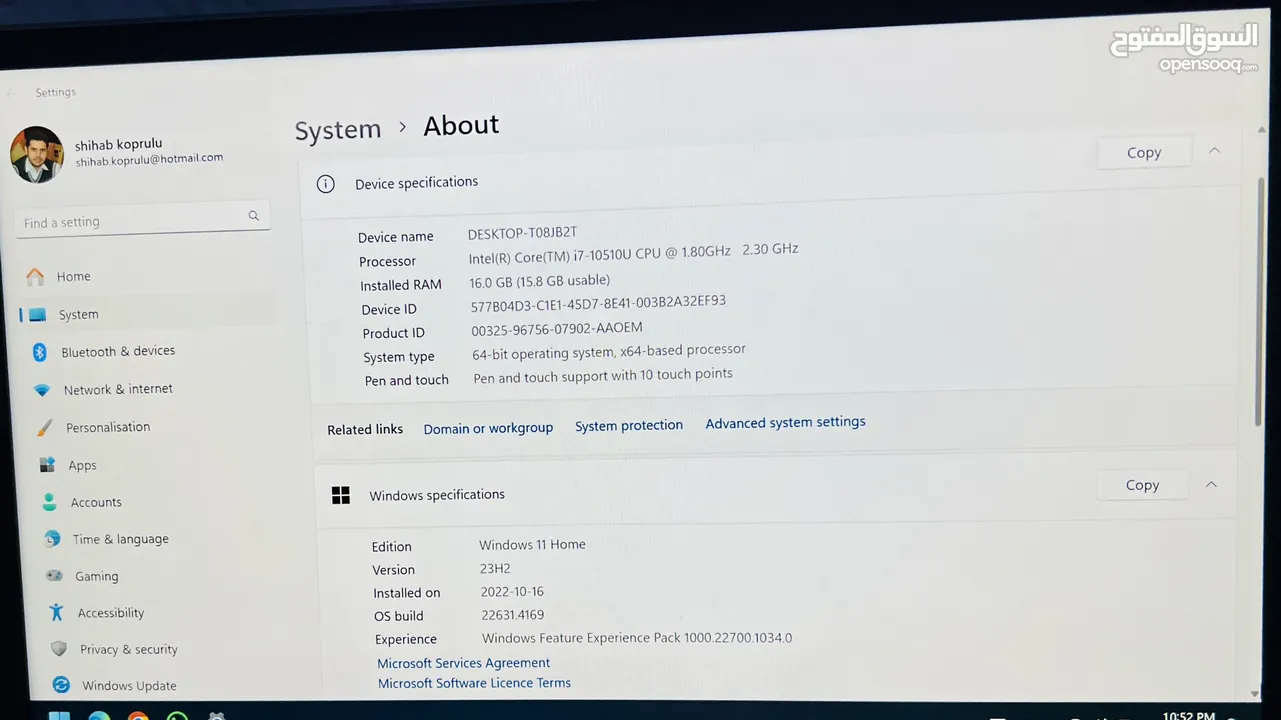Viewport: 1281px width, 720px height.
Task: Open the System protection link
Action: click(x=629, y=425)
